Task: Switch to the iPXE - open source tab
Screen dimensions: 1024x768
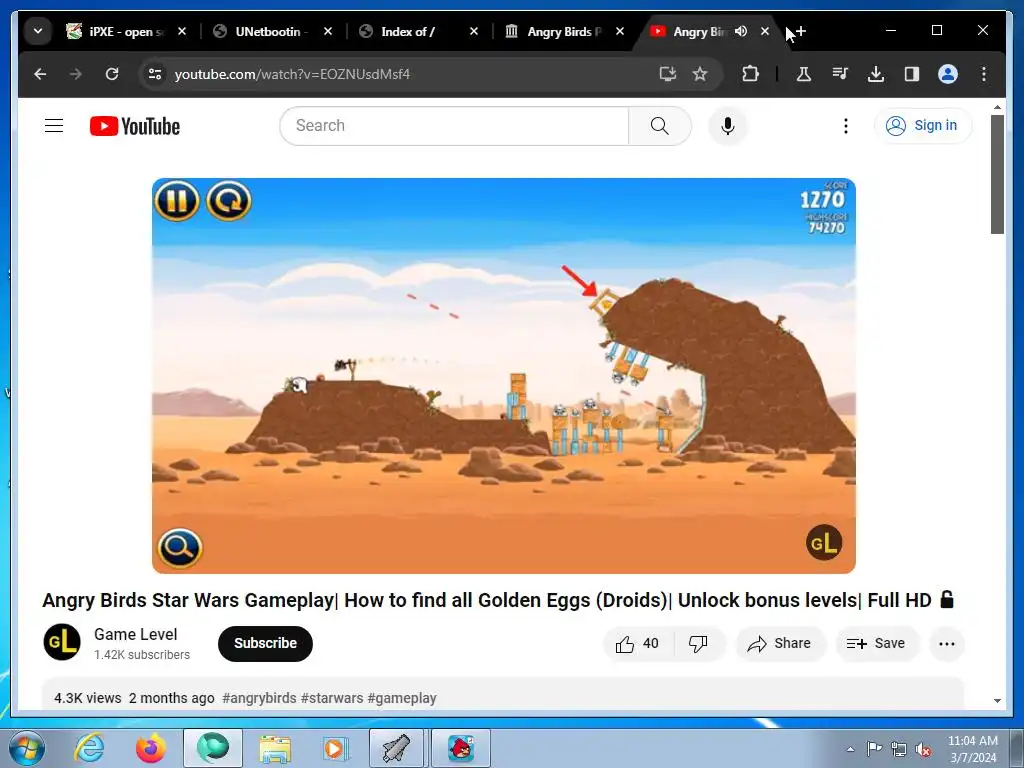Action: [x=125, y=31]
